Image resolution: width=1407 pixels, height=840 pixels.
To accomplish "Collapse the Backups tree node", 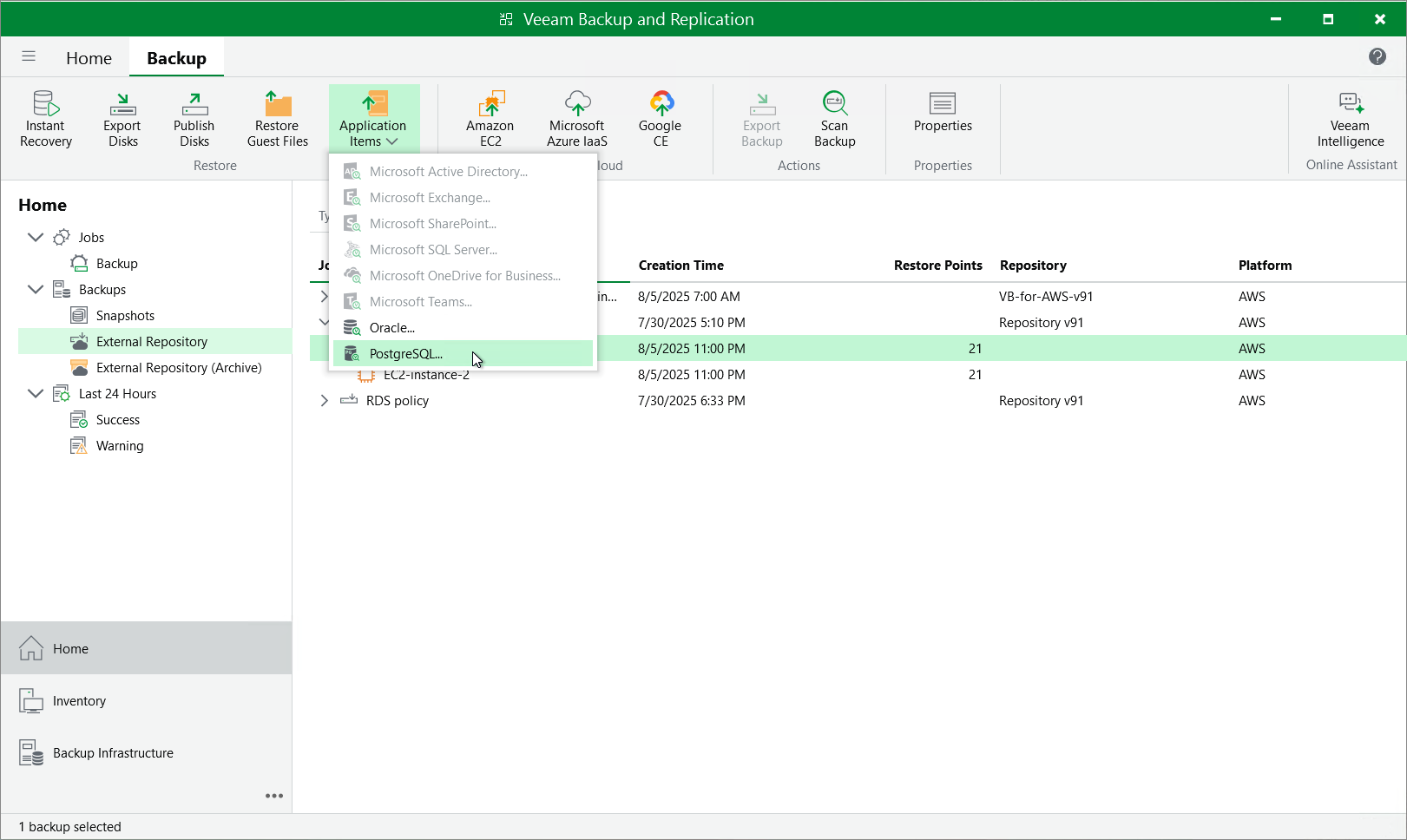I will tap(36, 289).
